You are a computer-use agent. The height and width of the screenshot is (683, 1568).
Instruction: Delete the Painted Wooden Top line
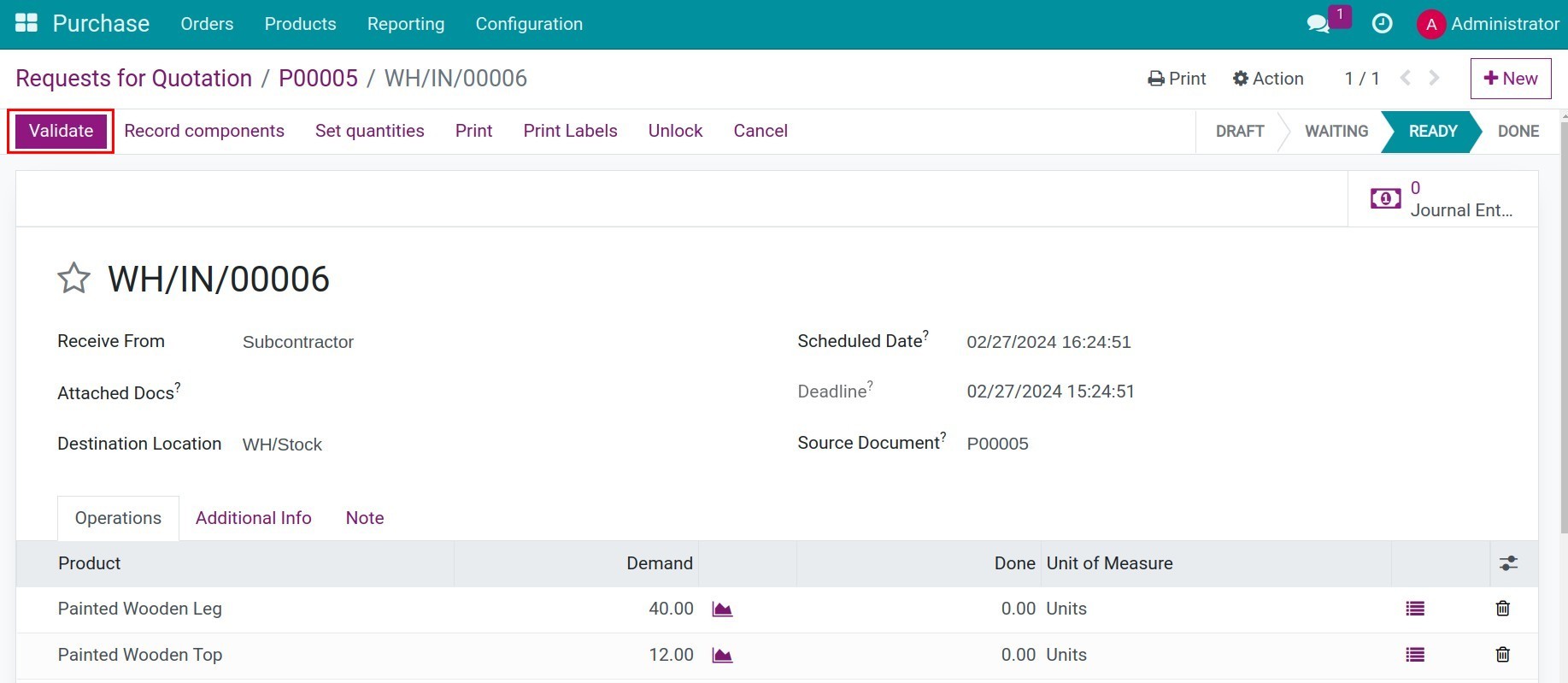tap(1503, 655)
